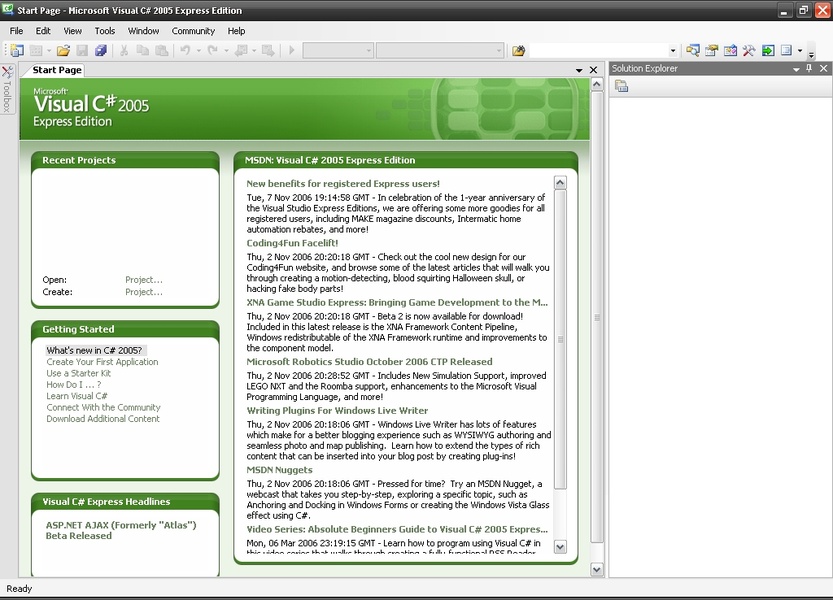Click the Save All toolbar icon

coord(101,50)
